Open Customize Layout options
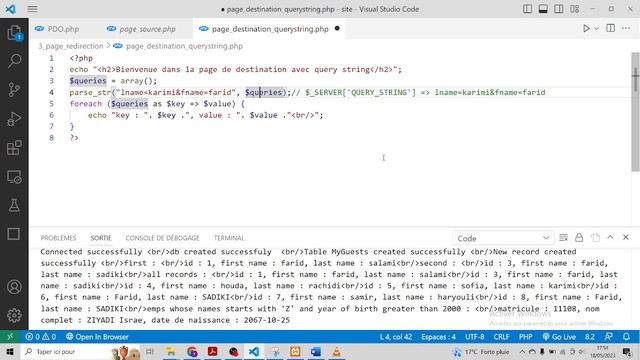640x360 pixels. point(574,9)
